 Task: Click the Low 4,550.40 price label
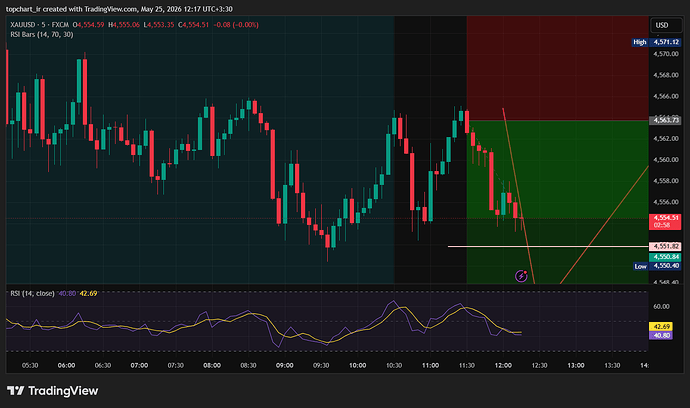pos(657,266)
